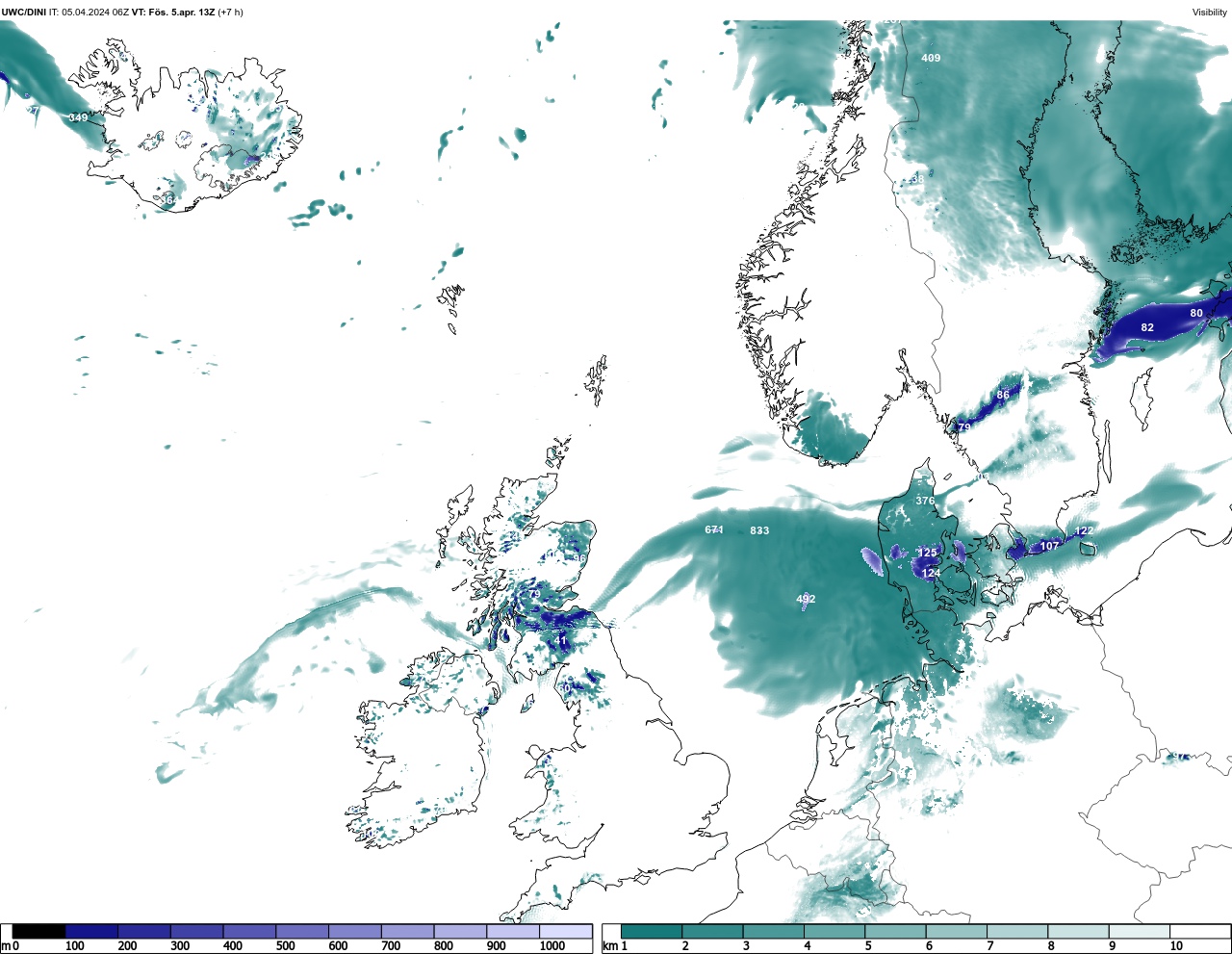Click the '80' value near the right edge
The image size is (1232, 954).
click(1196, 313)
